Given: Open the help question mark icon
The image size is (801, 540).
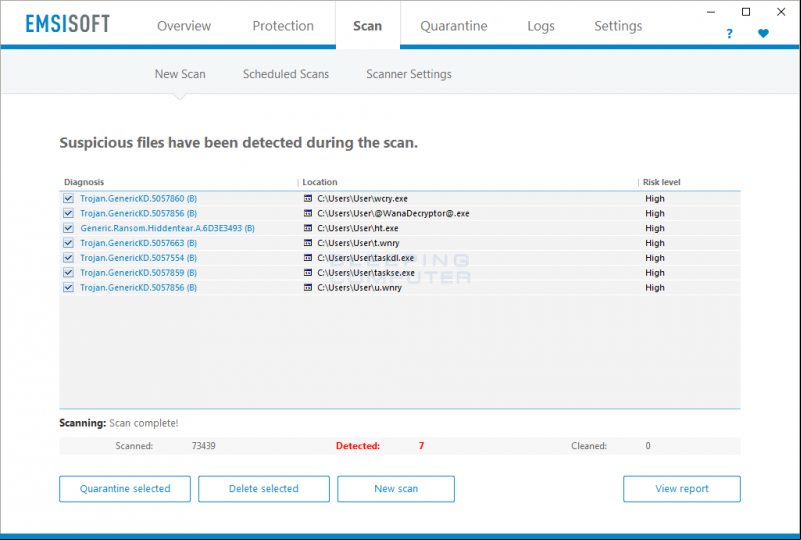Looking at the screenshot, I should point(729,34).
